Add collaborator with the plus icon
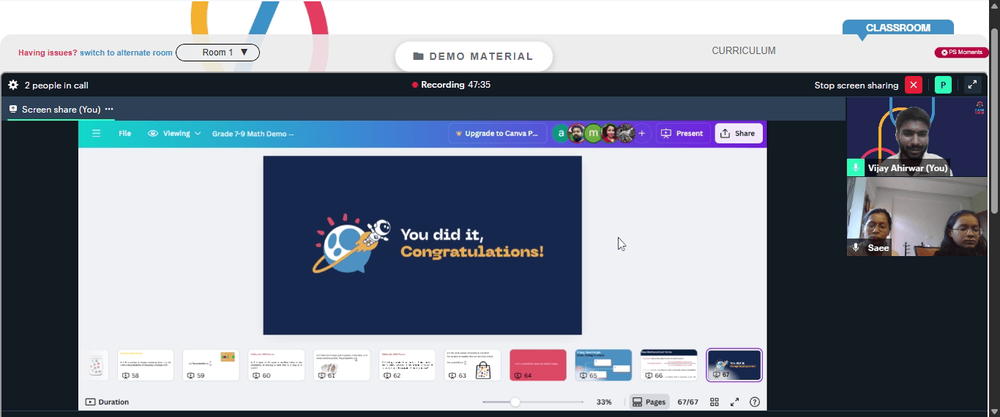 642,134
